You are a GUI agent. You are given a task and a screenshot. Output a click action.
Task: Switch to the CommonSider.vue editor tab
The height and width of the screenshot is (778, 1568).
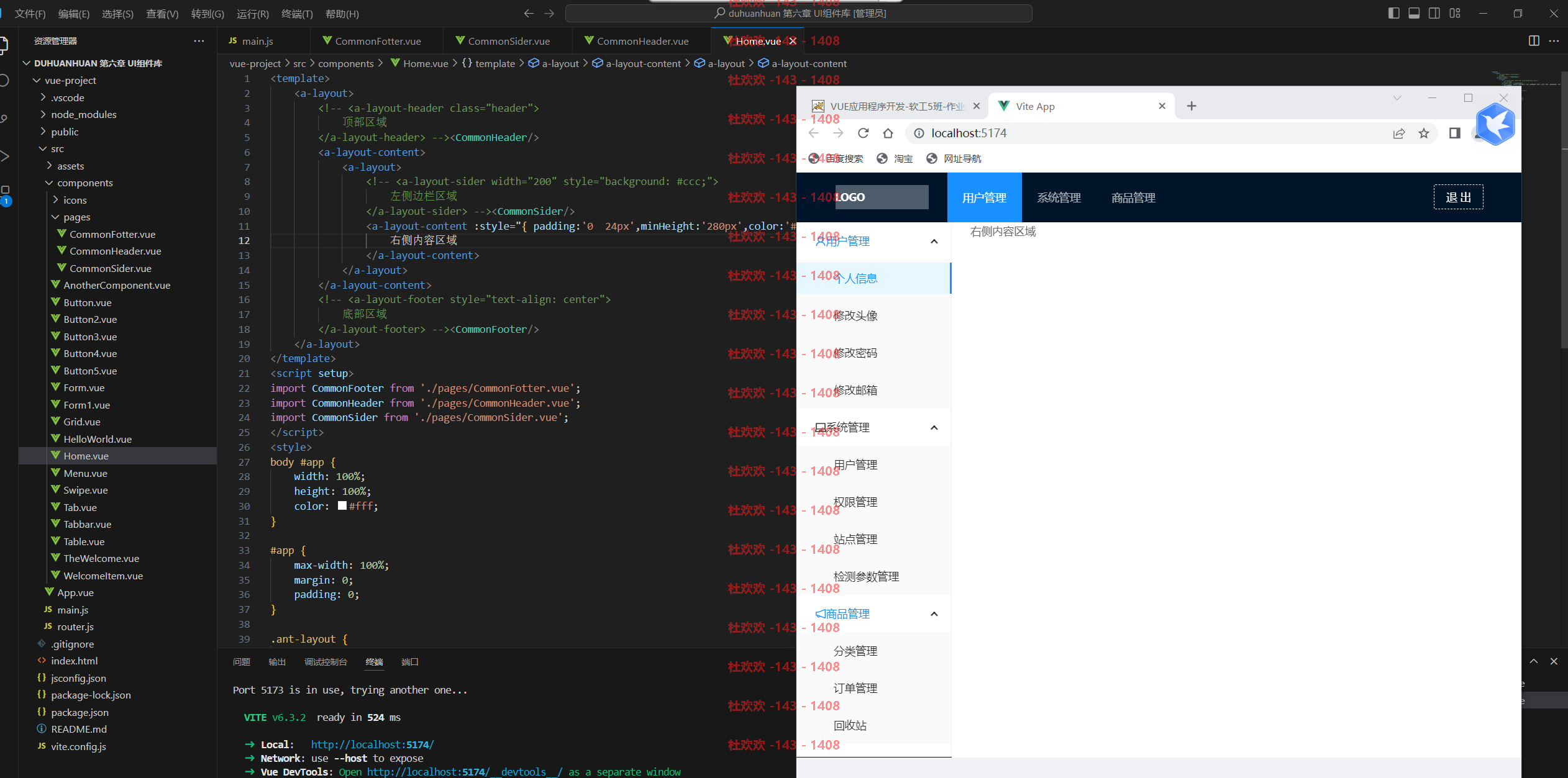coord(508,41)
